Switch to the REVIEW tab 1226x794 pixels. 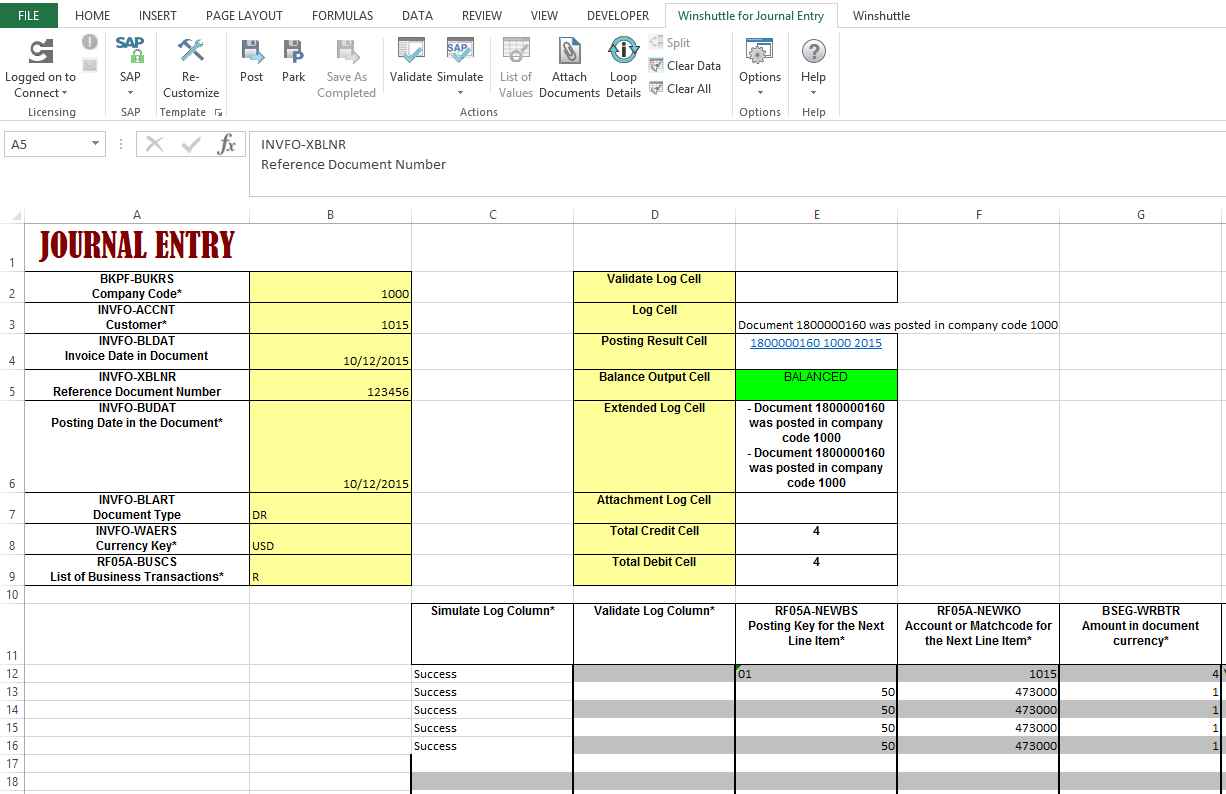coord(482,16)
